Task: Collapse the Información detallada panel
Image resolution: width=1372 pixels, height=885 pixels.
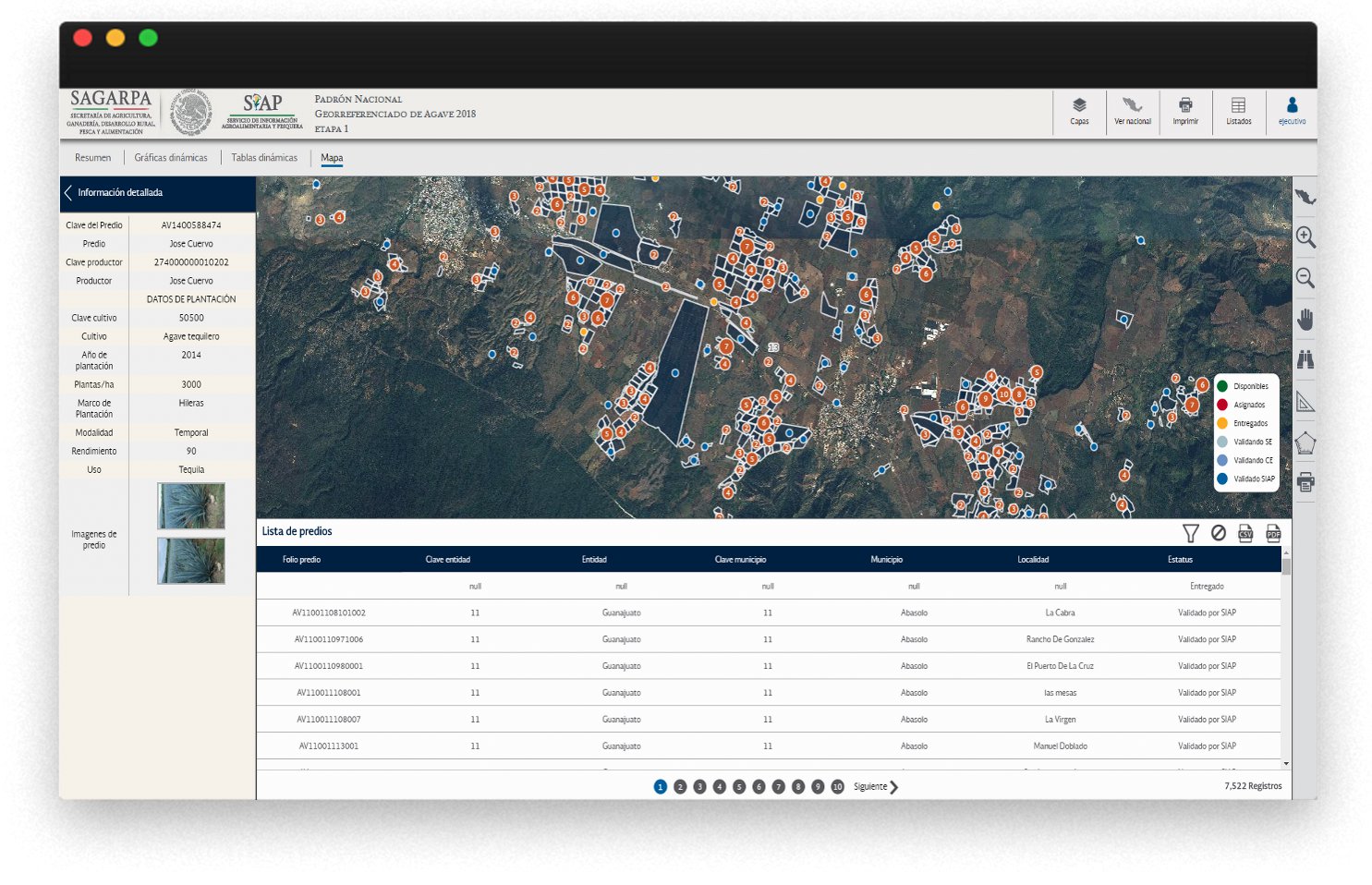Action: (x=68, y=193)
